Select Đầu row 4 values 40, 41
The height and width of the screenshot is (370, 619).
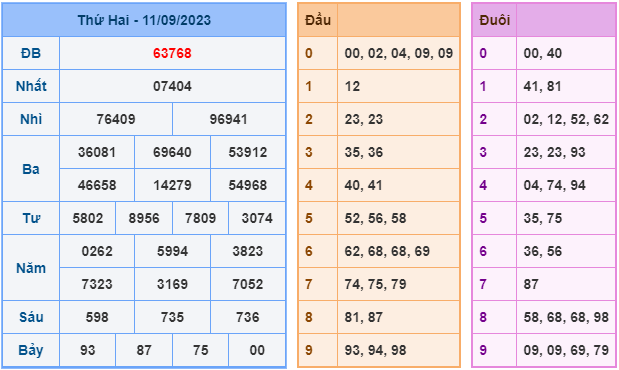pyautogui.click(x=364, y=185)
